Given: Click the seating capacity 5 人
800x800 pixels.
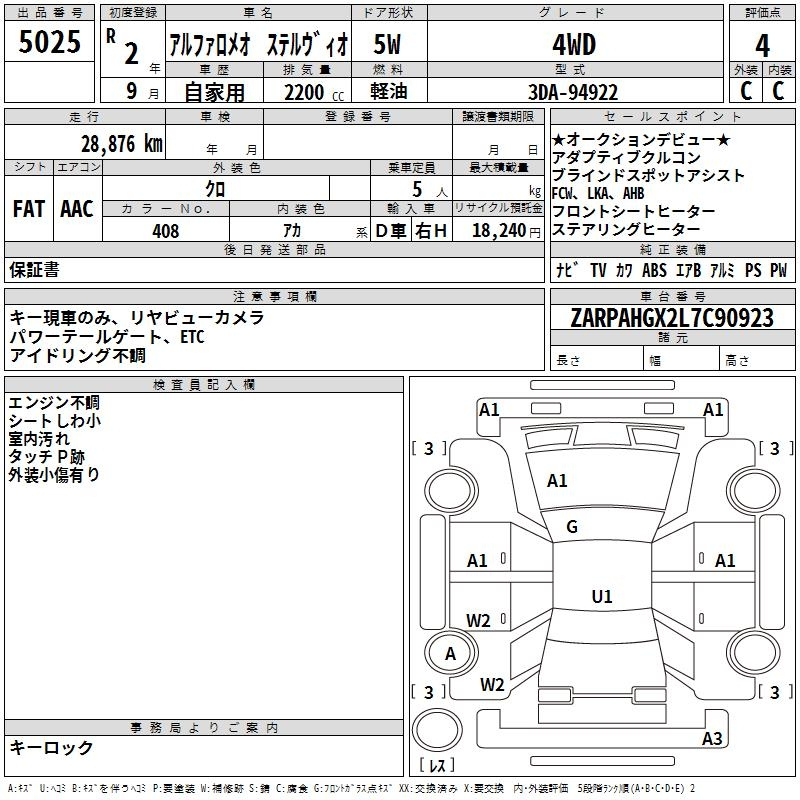Looking at the screenshot, I should [430, 189].
